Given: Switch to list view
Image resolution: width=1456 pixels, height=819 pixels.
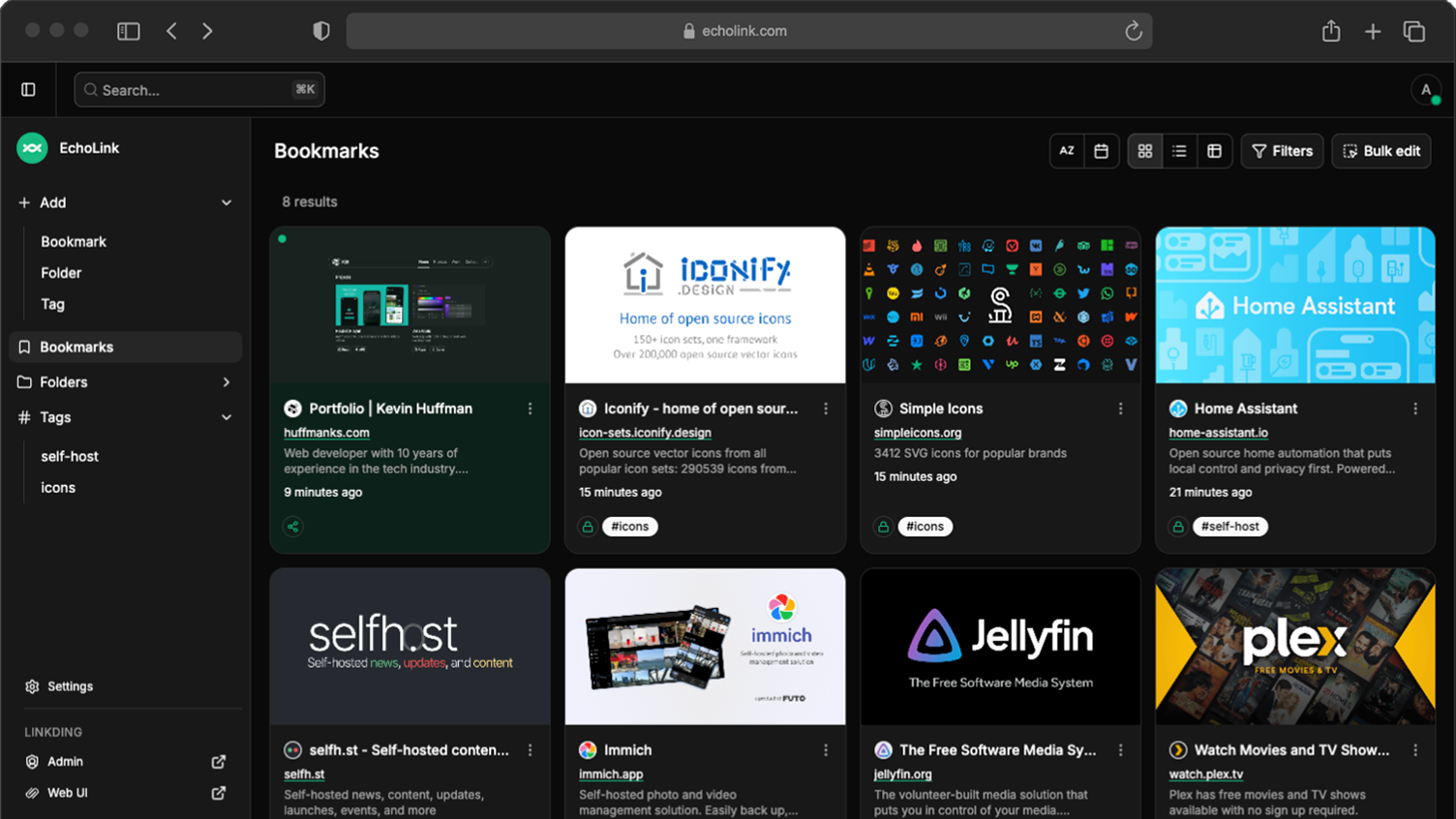Looking at the screenshot, I should click(1179, 151).
